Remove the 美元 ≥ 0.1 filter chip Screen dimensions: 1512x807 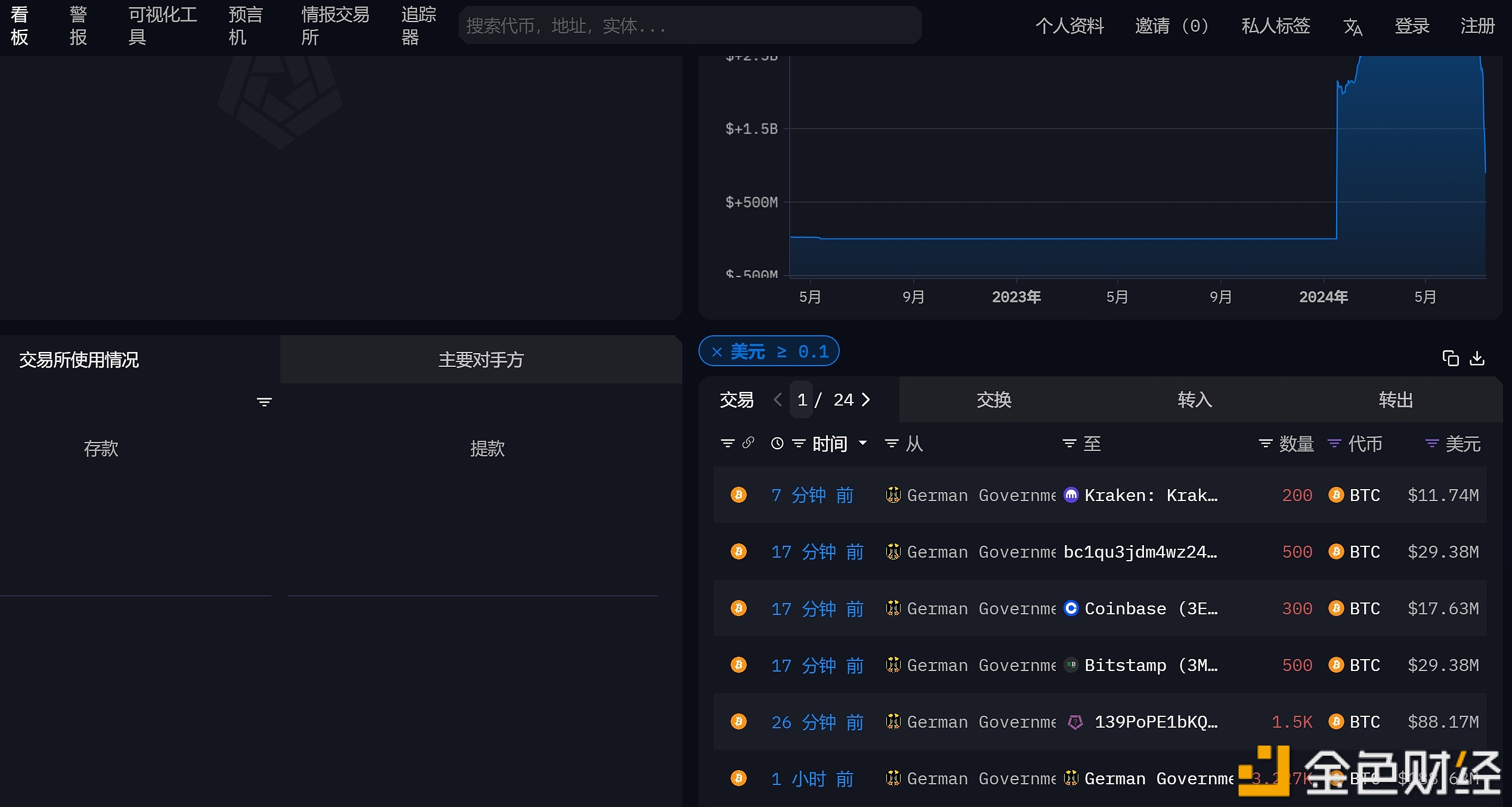(x=717, y=352)
